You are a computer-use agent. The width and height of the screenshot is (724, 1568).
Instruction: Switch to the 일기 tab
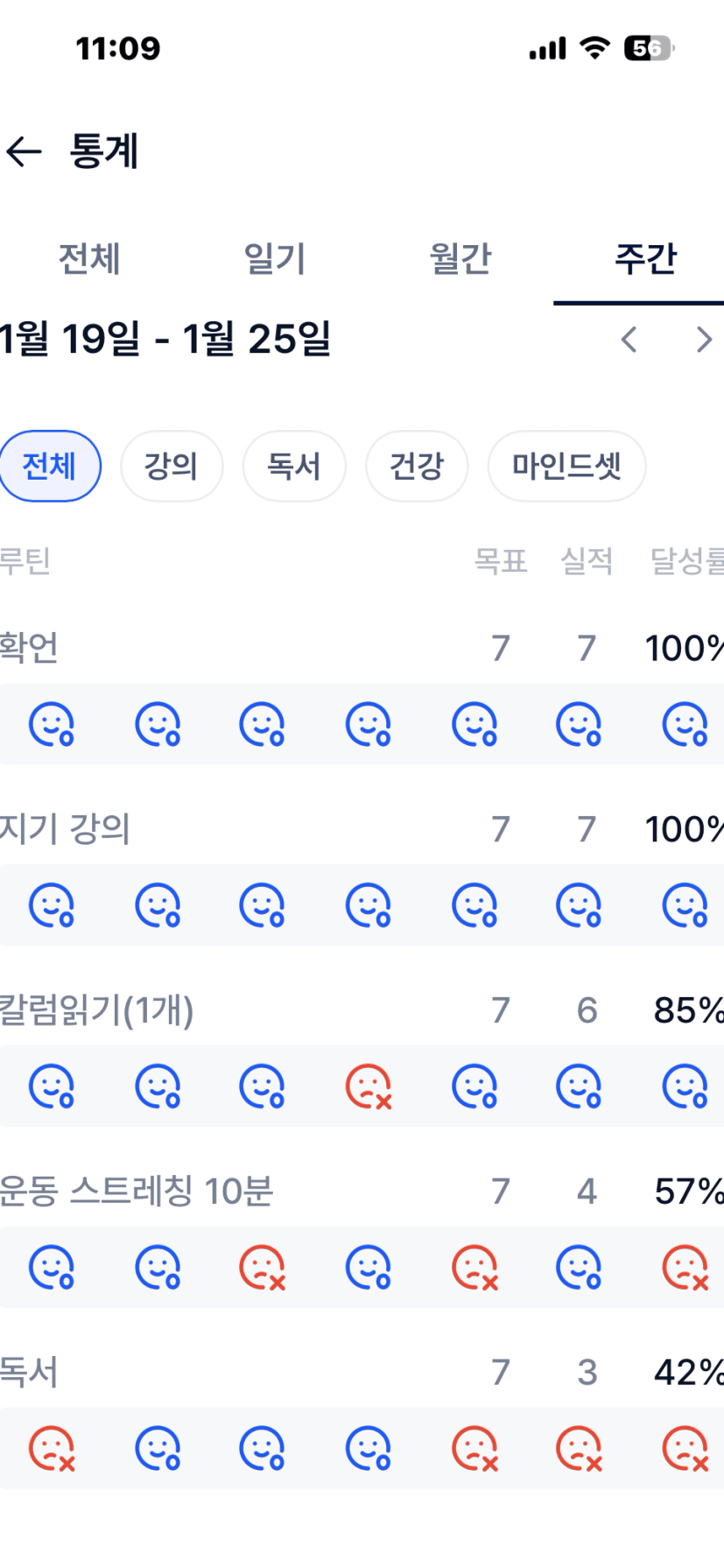click(x=274, y=259)
